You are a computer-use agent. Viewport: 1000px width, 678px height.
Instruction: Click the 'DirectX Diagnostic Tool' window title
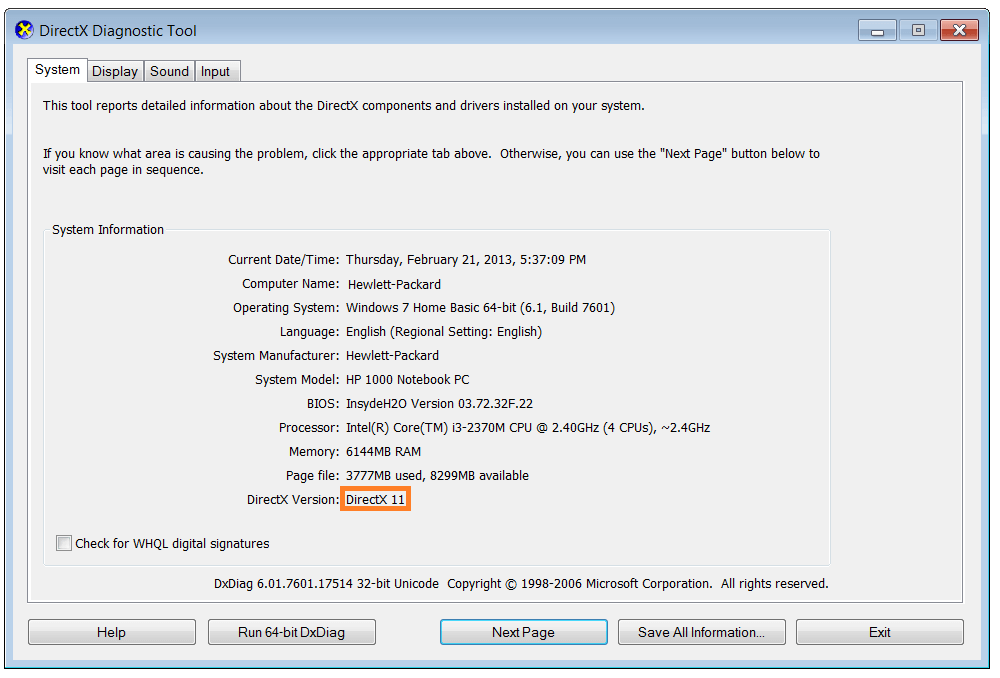click(x=118, y=31)
